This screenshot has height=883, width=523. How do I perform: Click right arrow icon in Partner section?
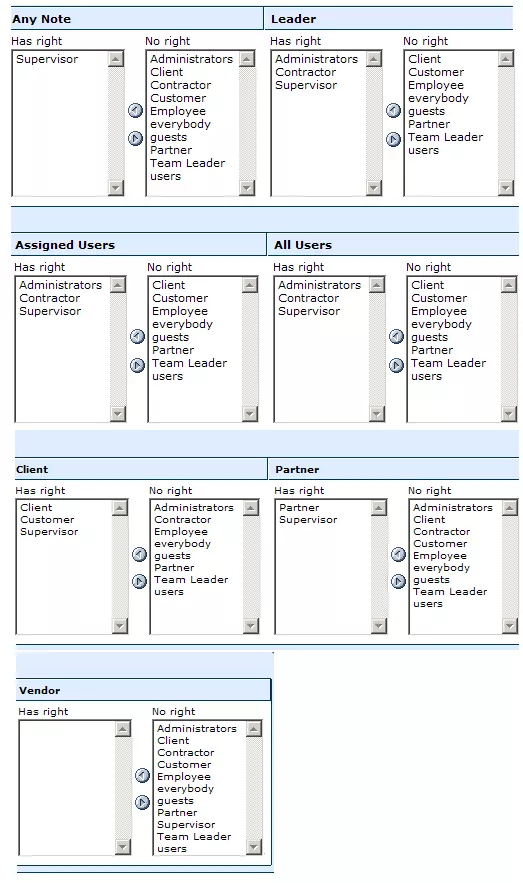[399, 581]
